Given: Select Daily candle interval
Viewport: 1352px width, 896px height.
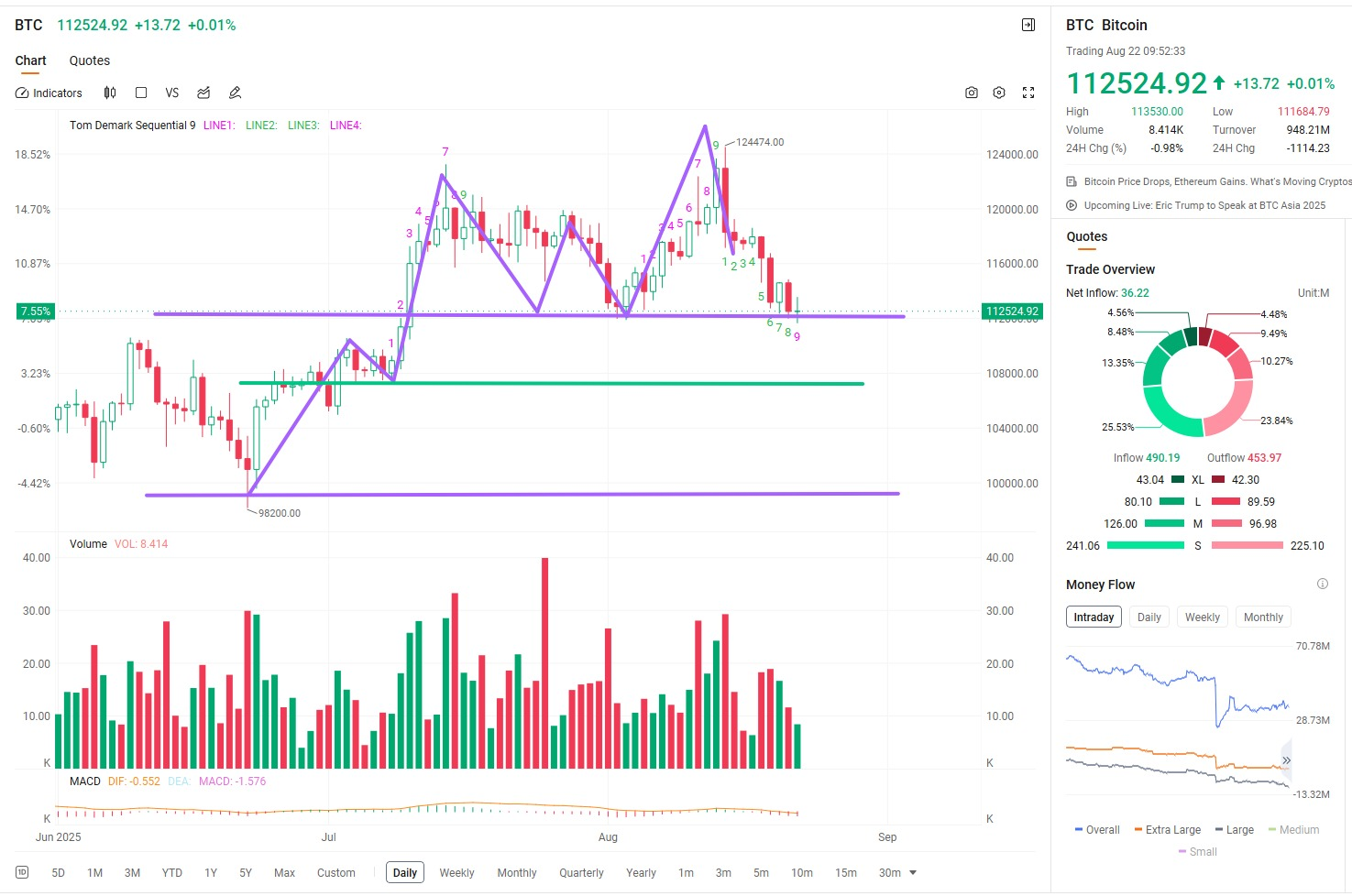Looking at the screenshot, I should point(405,872).
